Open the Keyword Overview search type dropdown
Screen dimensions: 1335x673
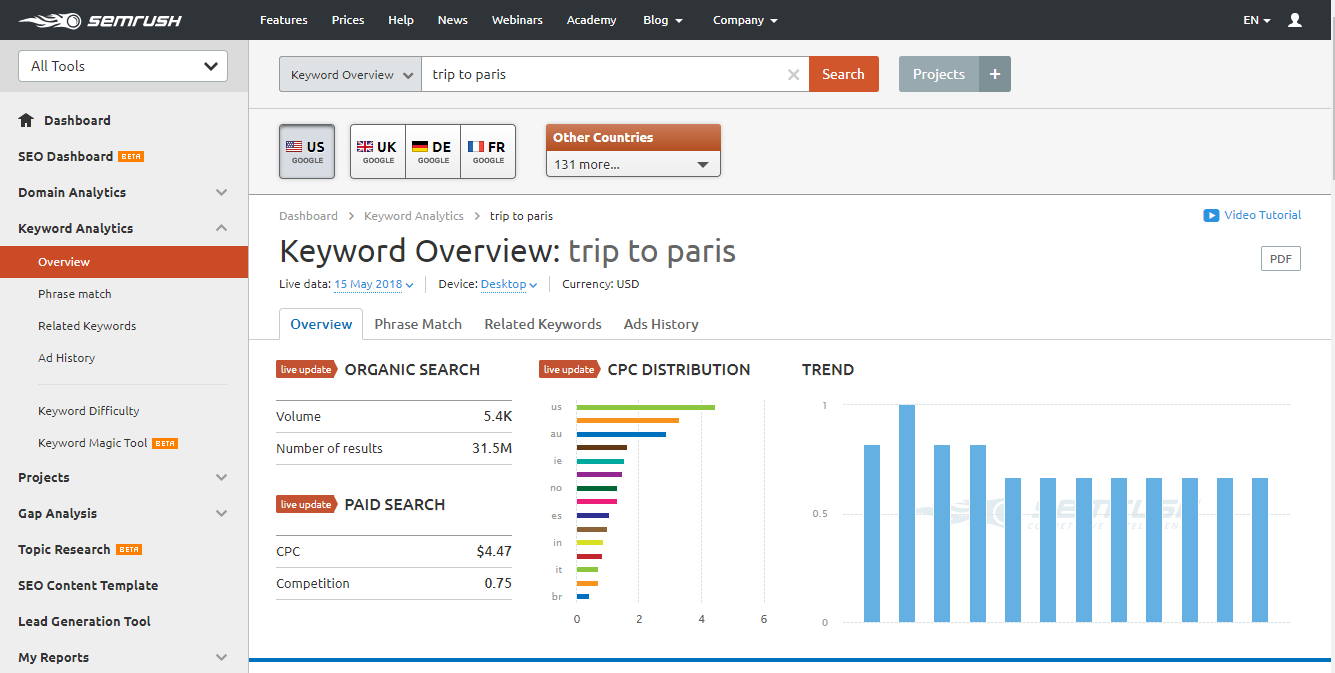point(350,75)
